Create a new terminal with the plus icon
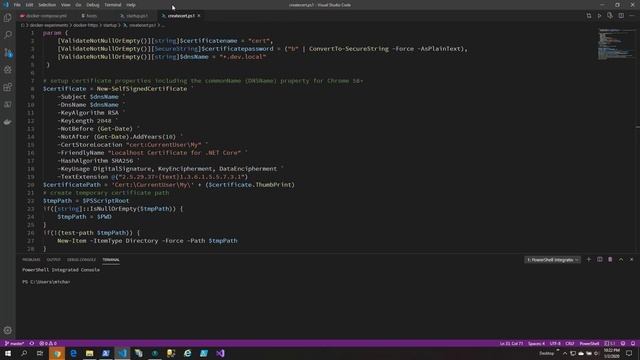This screenshot has width=640, height=360. pyautogui.click(x=589, y=260)
